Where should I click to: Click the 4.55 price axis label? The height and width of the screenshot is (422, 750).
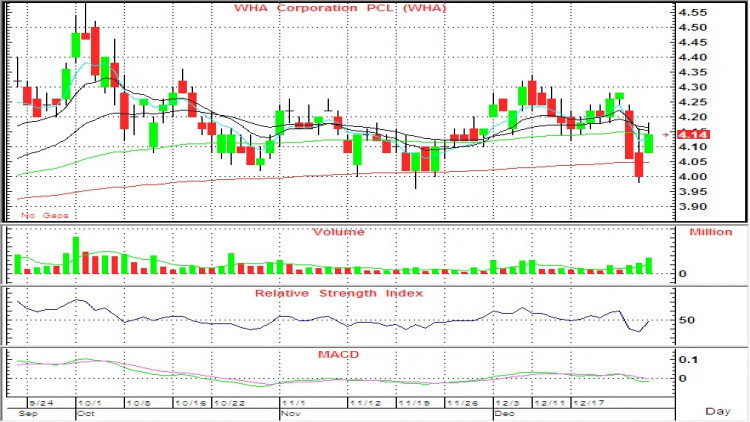pyautogui.click(x=693, y=12)
